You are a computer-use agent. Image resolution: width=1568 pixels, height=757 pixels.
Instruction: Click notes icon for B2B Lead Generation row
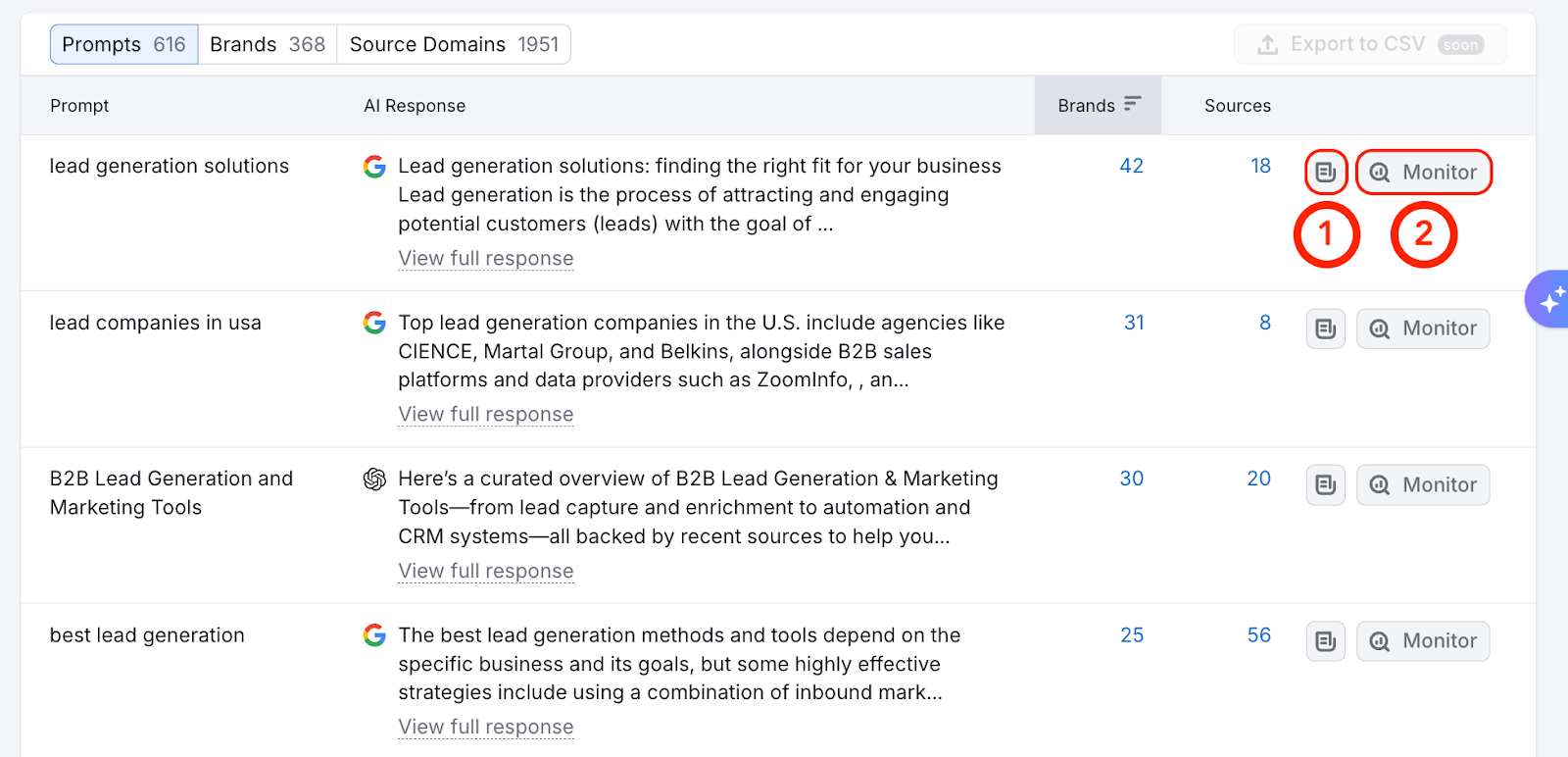[1325, 485]
